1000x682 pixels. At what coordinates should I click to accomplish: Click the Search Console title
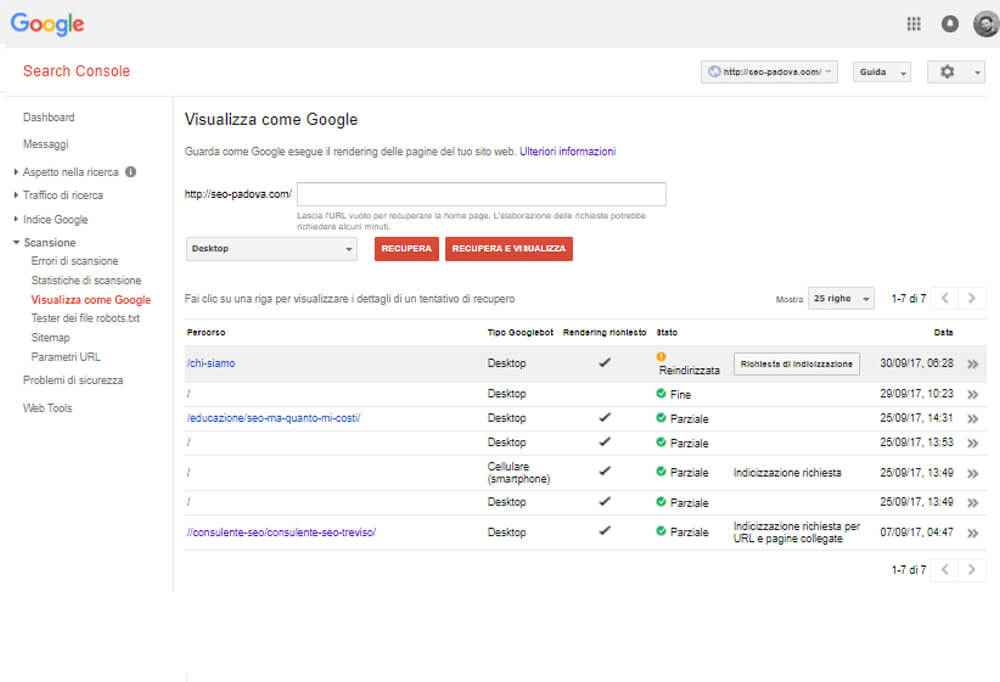(x=77, y=71)
